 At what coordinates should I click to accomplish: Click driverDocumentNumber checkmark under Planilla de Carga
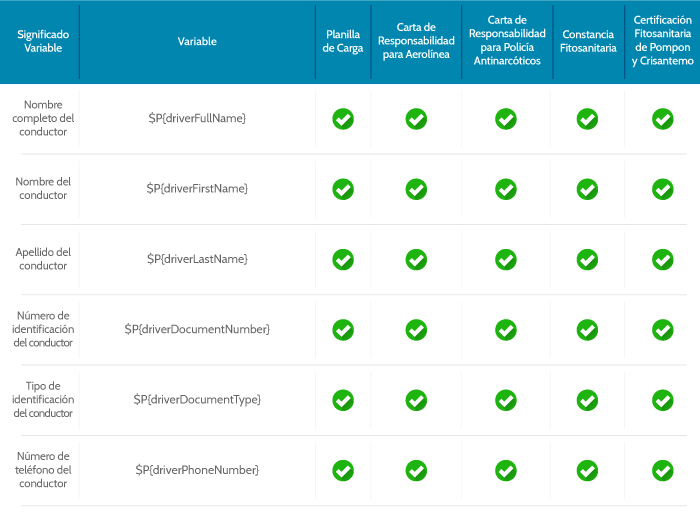(x=343, y=330)
